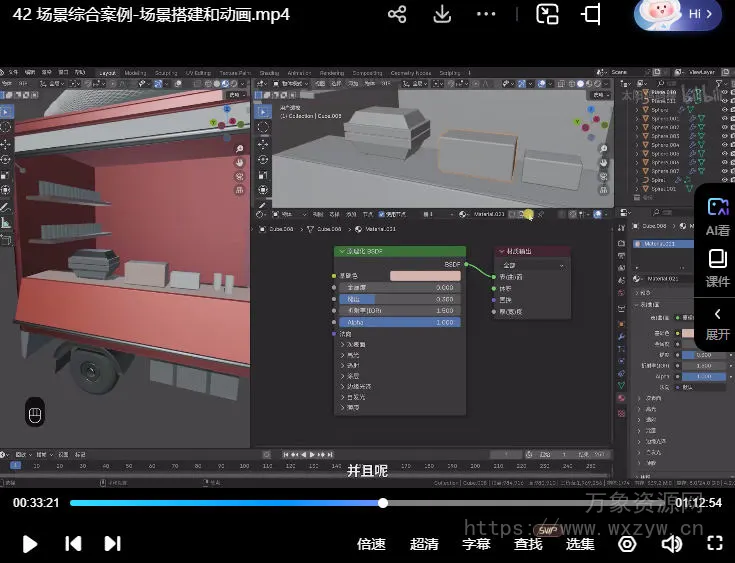This screenshot has width=735, height=563.
Task: Toggle fullscreen mode
Action: pyautogui.click(x=714, y=544)
